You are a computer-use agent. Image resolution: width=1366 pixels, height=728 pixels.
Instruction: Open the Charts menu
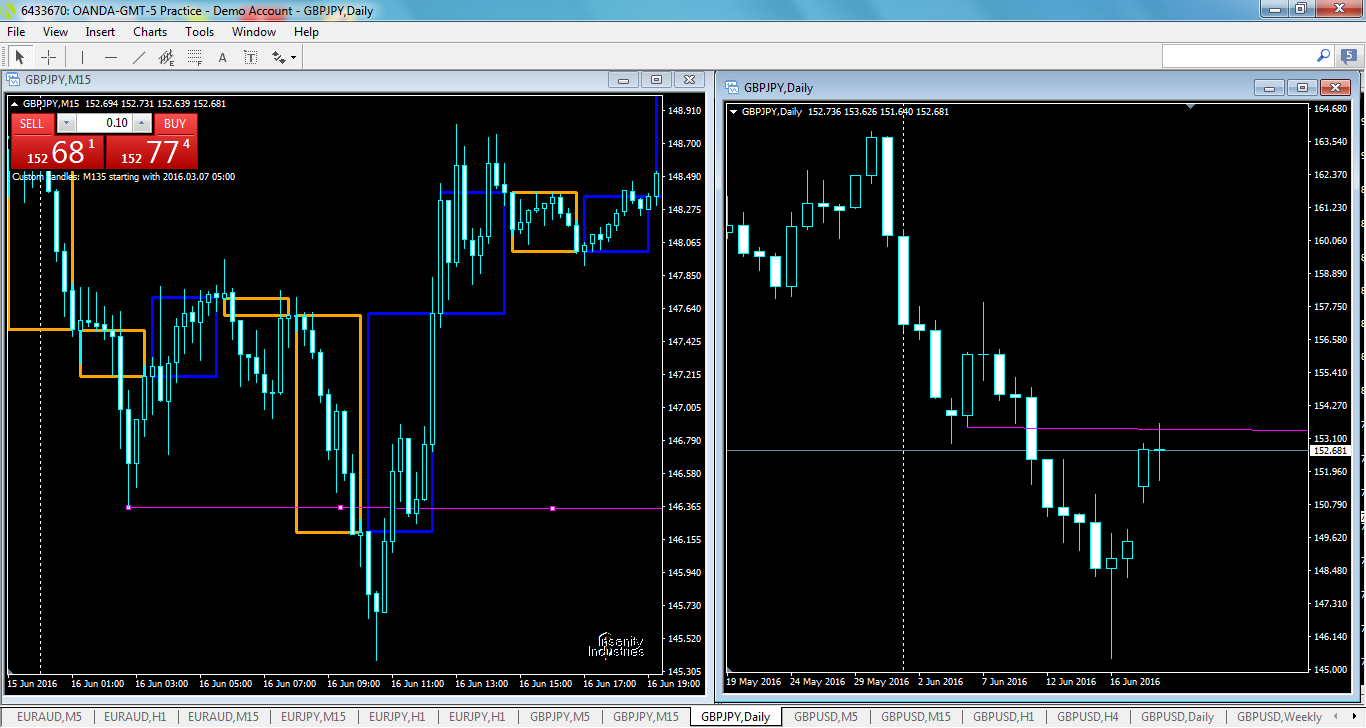149,31
